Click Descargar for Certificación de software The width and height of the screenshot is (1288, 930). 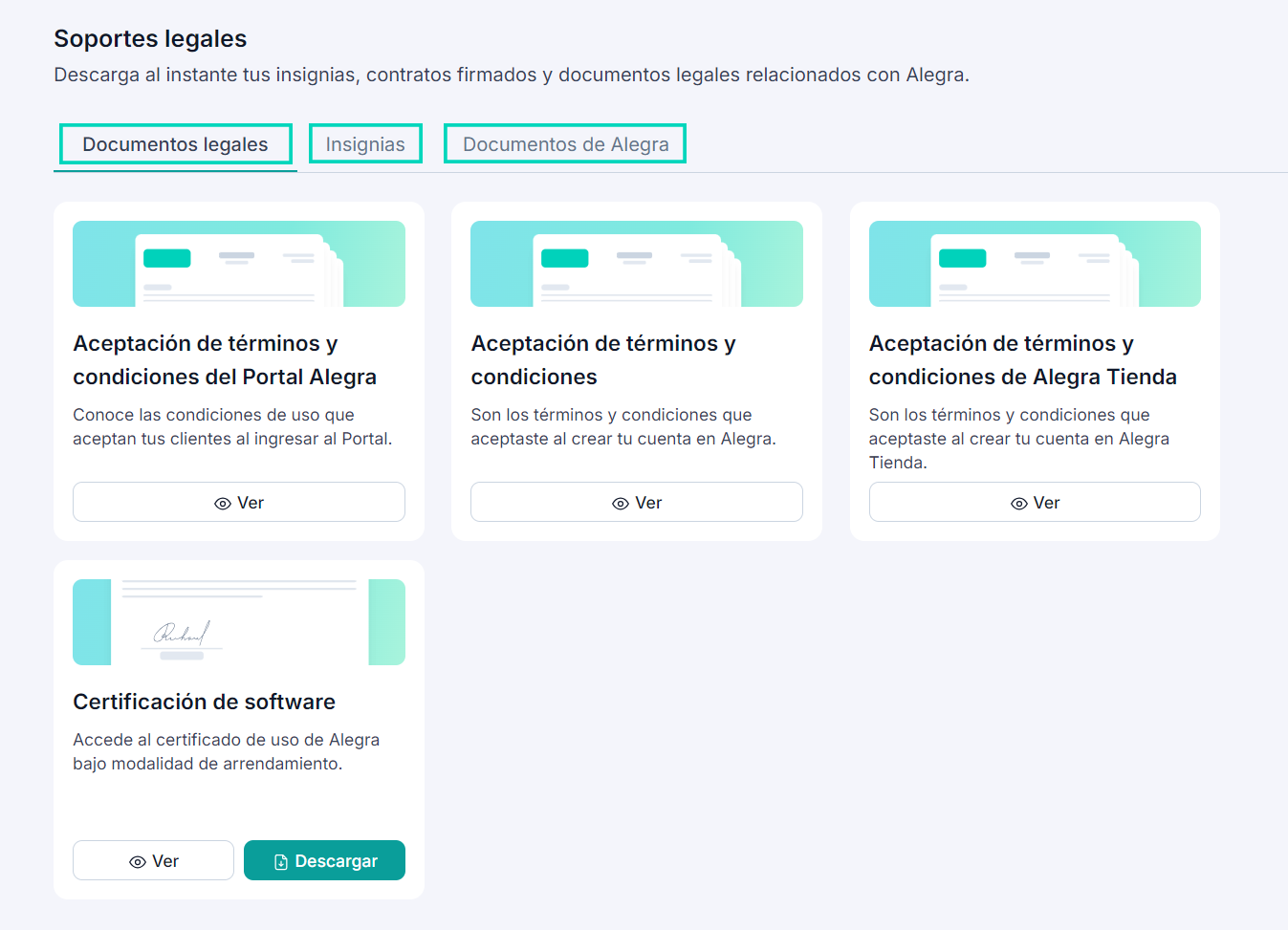pyautogui.click(x=324, y=860)
